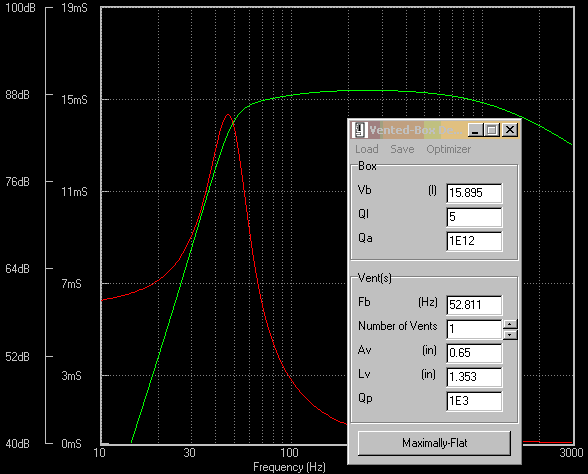Select the Qp field showing 1E3
588x474 pixels.
pos(474,401)
